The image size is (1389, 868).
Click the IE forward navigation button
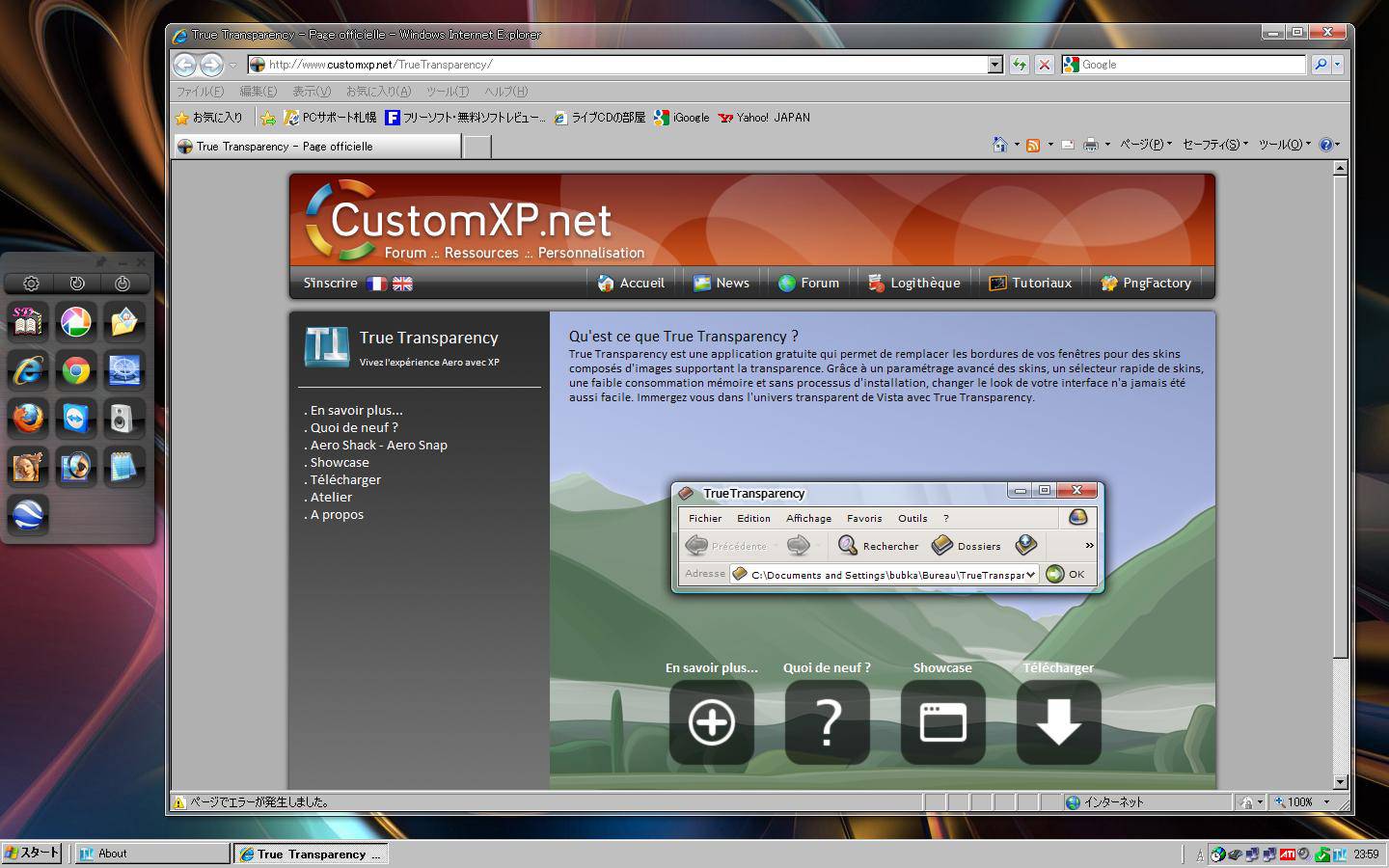[211, 65]
